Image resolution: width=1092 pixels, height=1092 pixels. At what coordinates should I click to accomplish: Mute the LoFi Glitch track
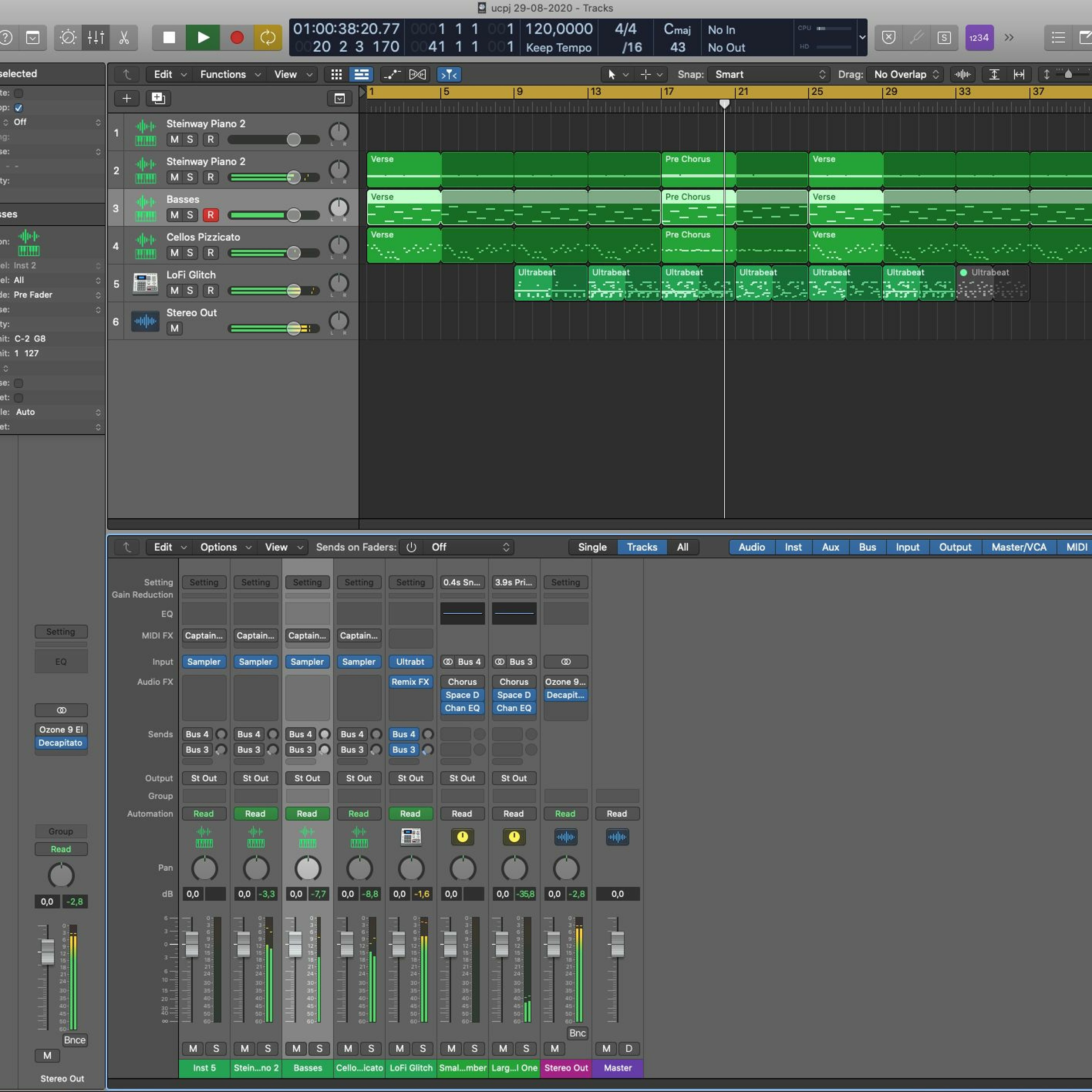174,290
